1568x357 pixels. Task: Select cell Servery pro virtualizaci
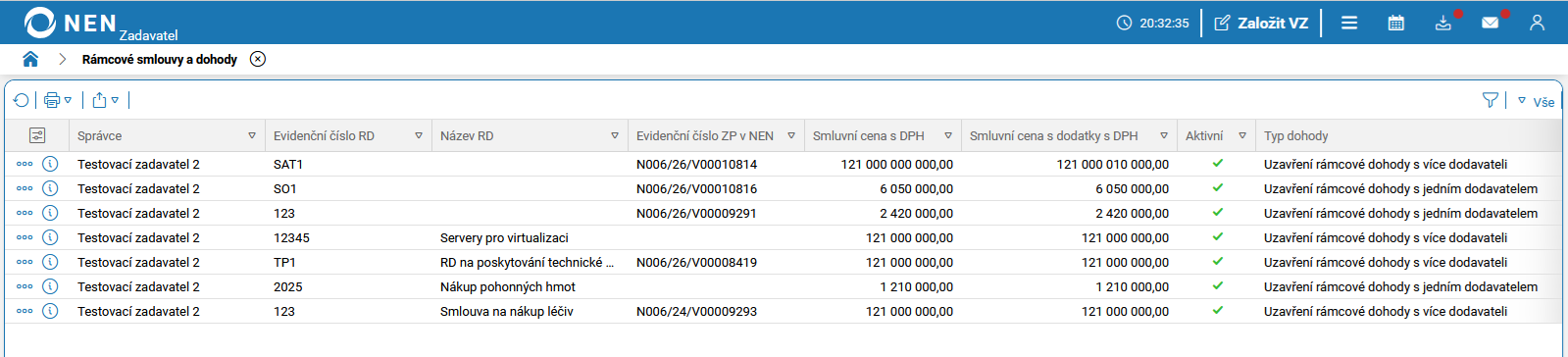504,238
